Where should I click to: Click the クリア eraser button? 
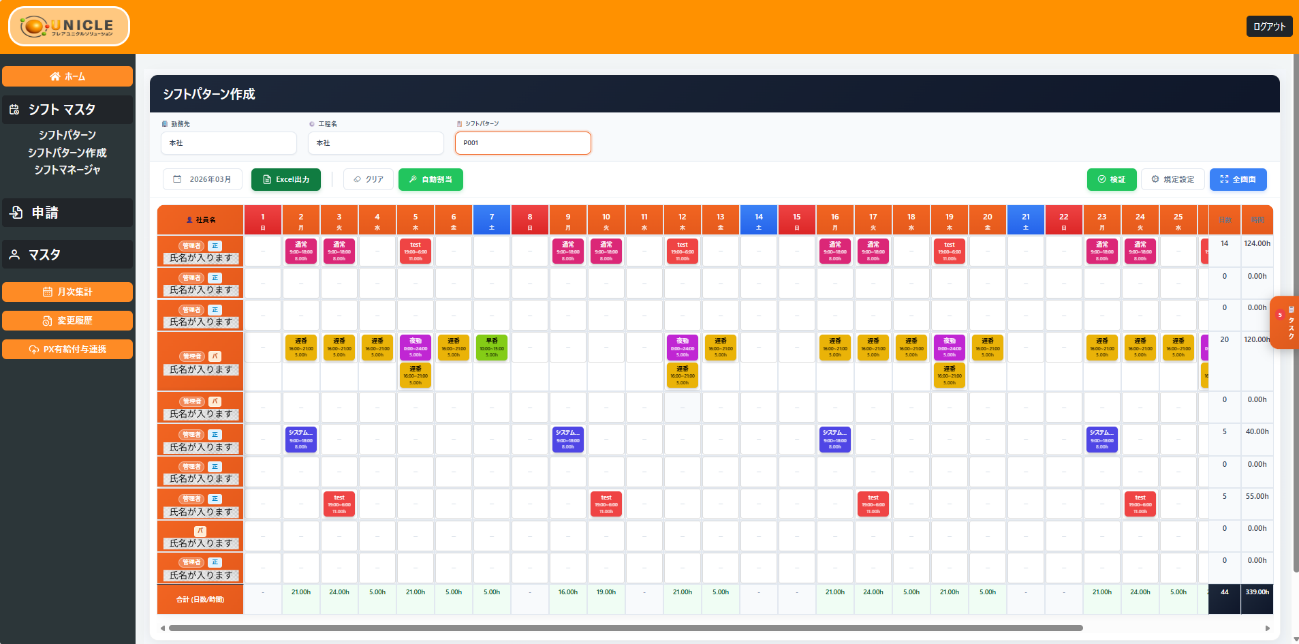368,180
